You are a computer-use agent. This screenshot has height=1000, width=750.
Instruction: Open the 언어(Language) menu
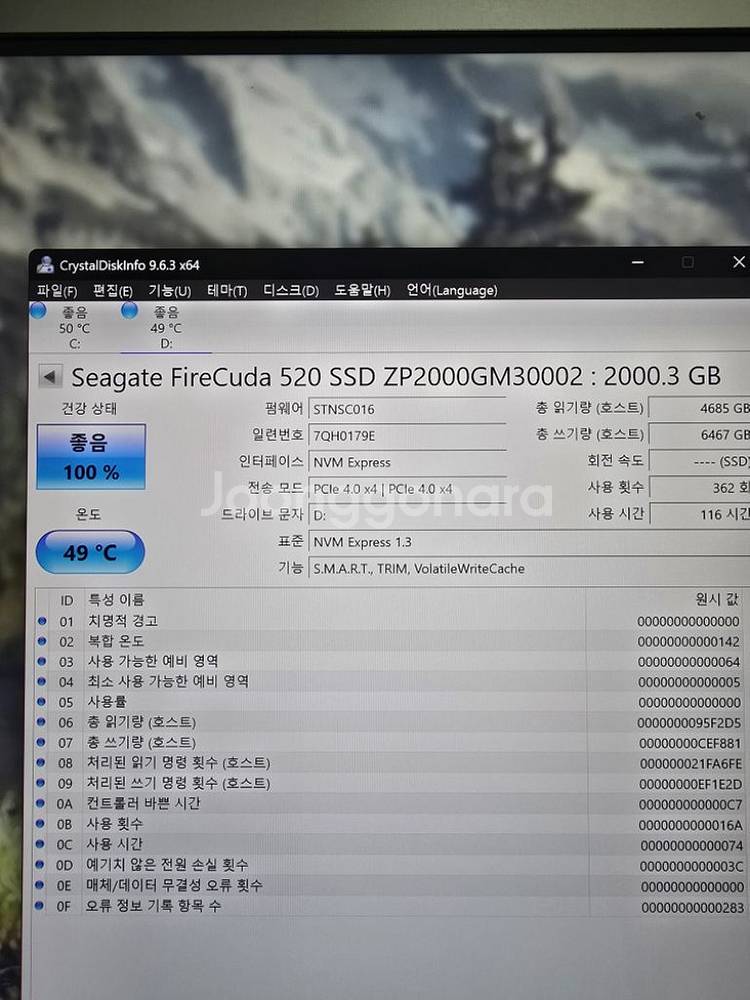[452, 290]
